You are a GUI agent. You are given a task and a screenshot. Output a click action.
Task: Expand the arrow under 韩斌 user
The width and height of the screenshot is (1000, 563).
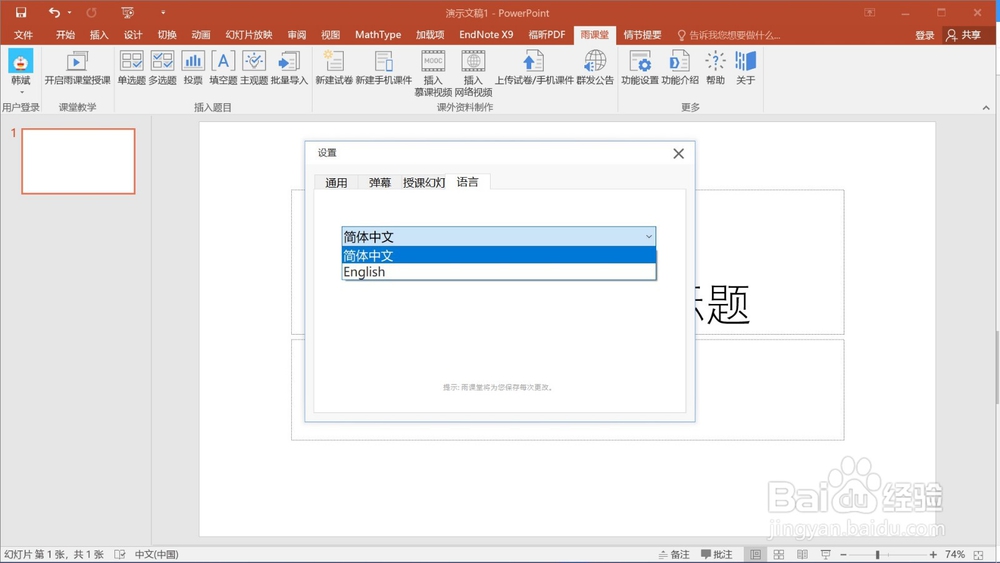[x=21, y=92]
